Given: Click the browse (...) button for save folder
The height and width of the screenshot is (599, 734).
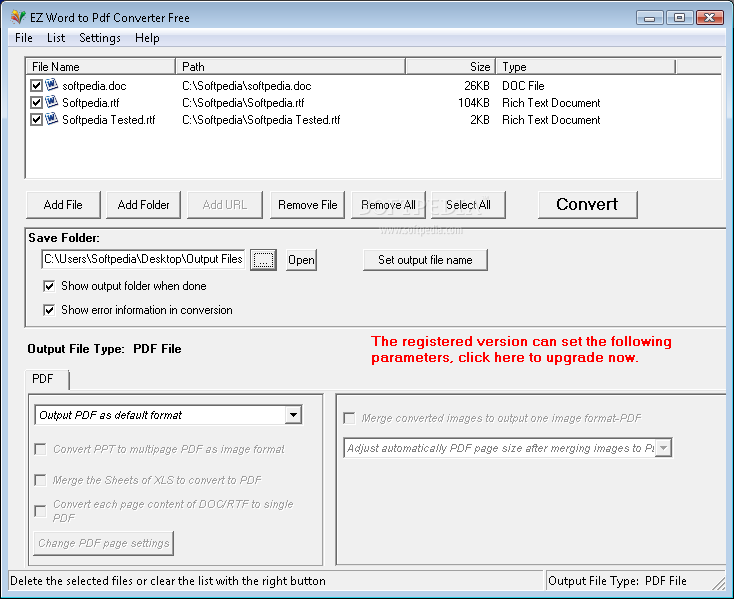Looking at the screenshot, I should coord(263,260).
